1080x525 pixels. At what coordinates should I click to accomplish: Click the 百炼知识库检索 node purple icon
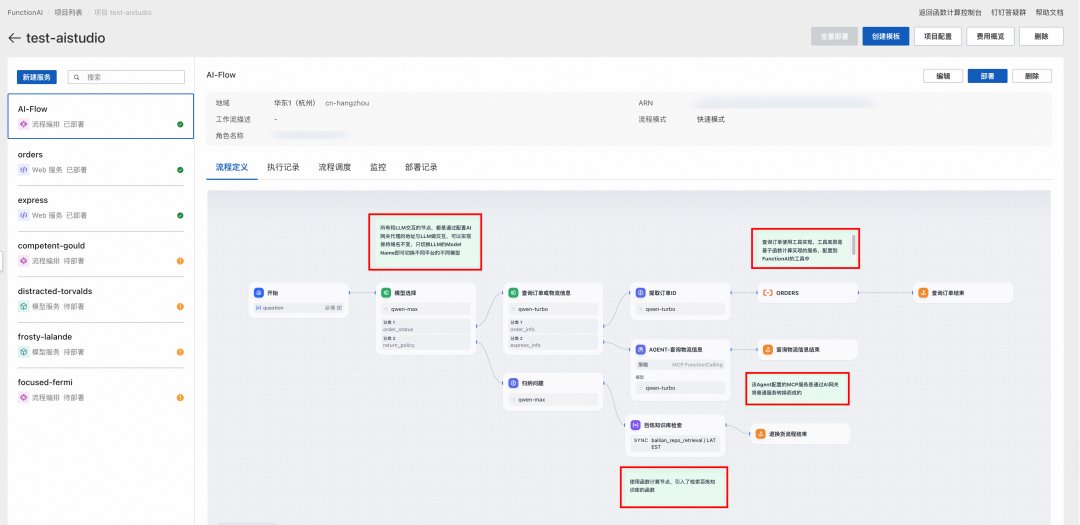point(635,425)
